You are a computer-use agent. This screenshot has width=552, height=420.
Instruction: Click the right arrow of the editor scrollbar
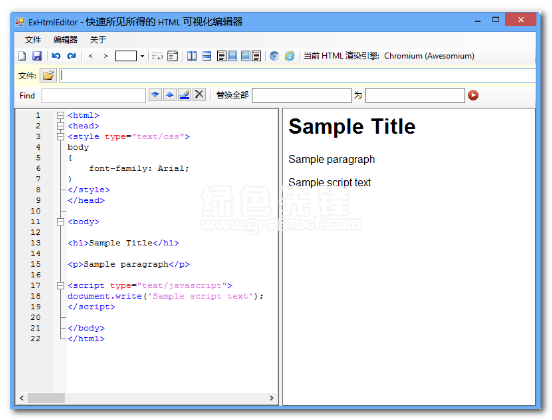(271, 398)
